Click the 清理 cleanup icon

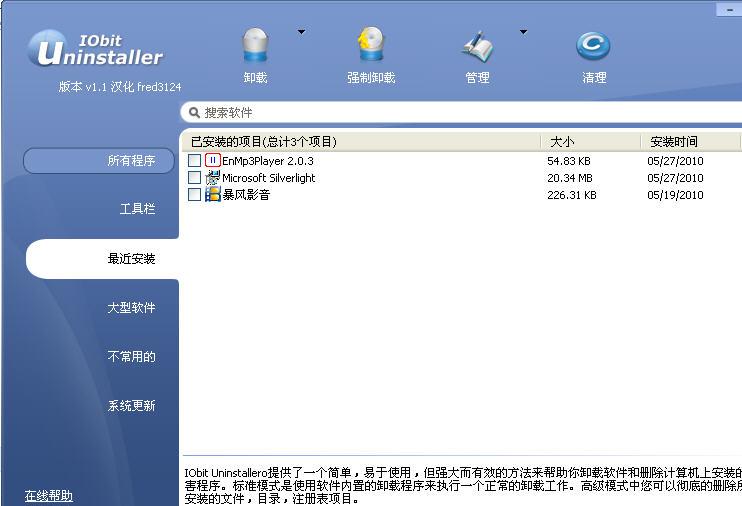[x=593, y=46]
